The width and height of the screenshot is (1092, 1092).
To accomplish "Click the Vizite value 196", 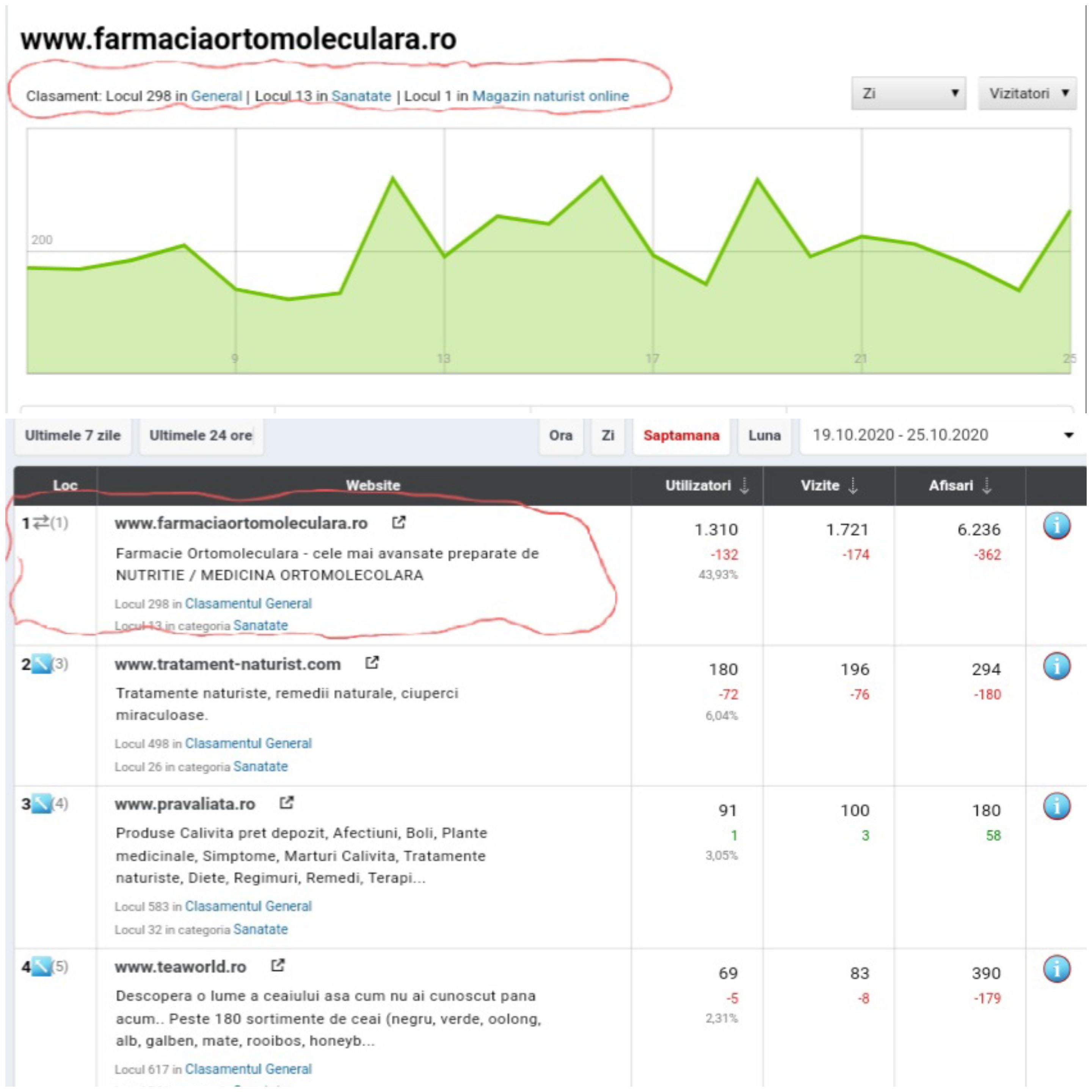I will tap(855, 669).
